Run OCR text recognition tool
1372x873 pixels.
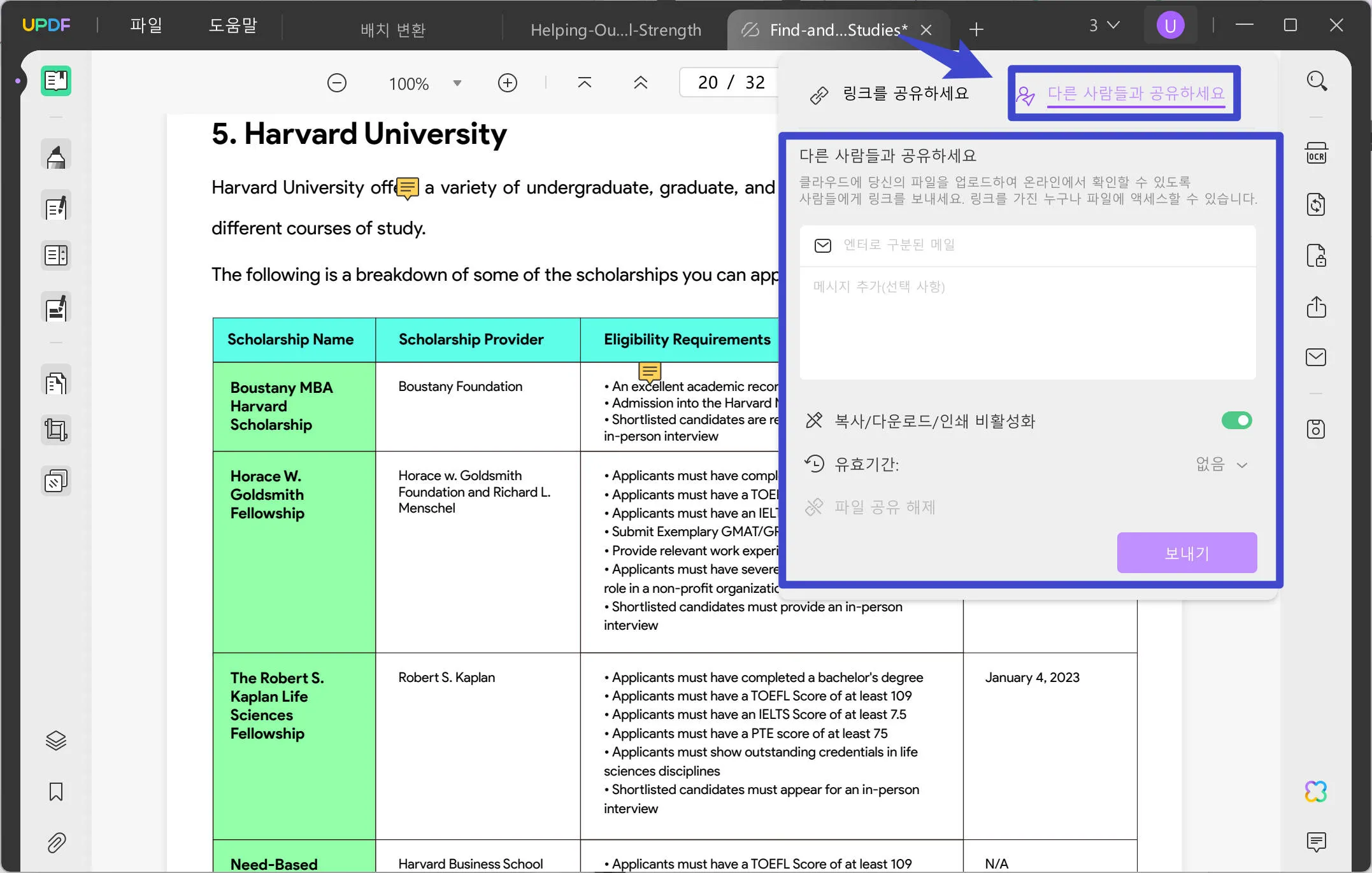[x=1316, y=153]
